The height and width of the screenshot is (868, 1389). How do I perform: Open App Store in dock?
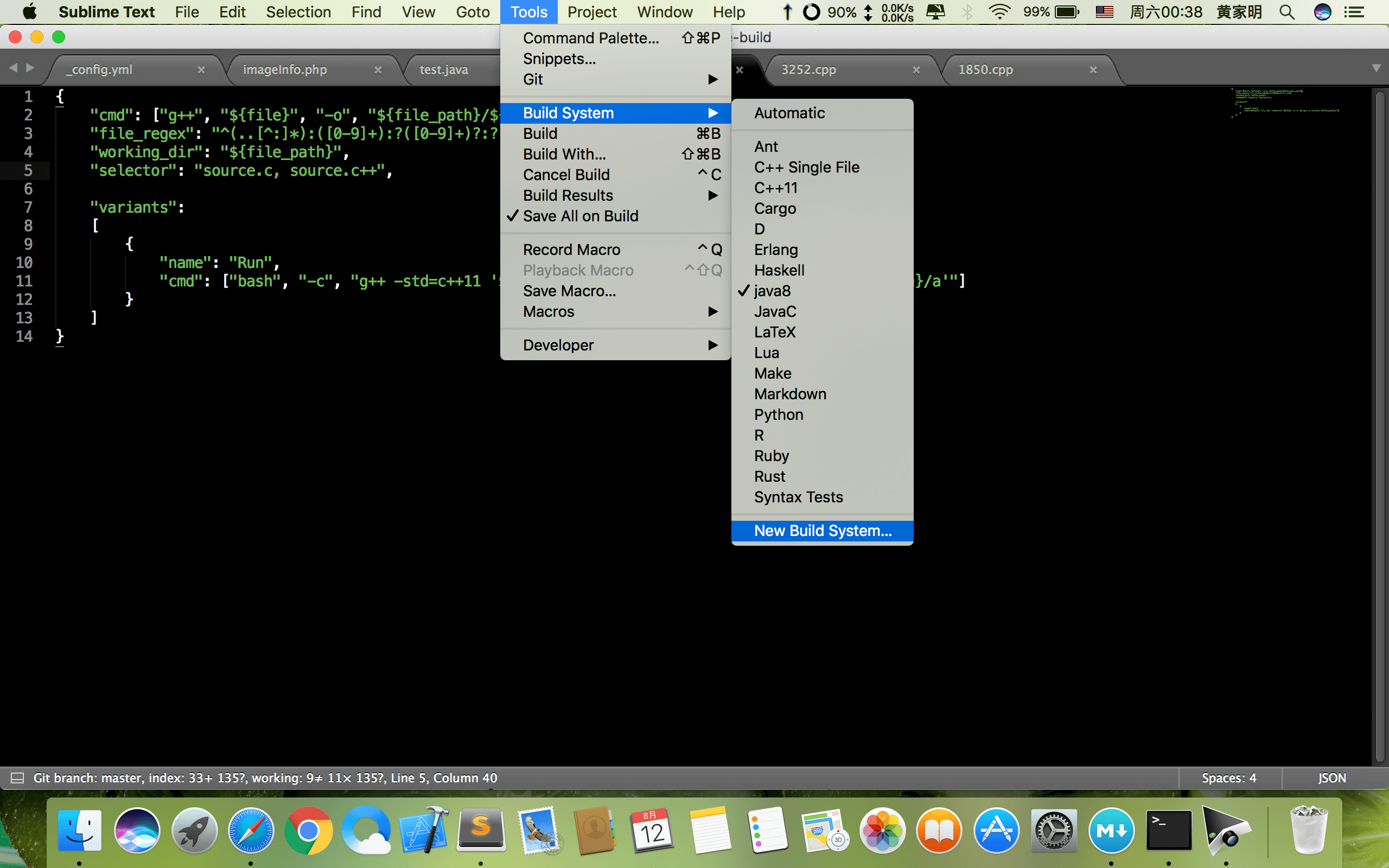pos(996,830)
